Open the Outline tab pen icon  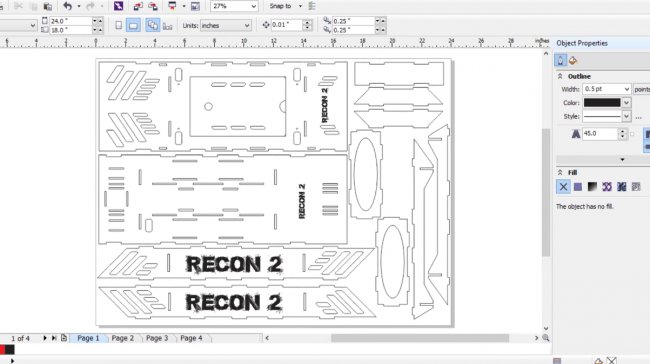point(560,61)
